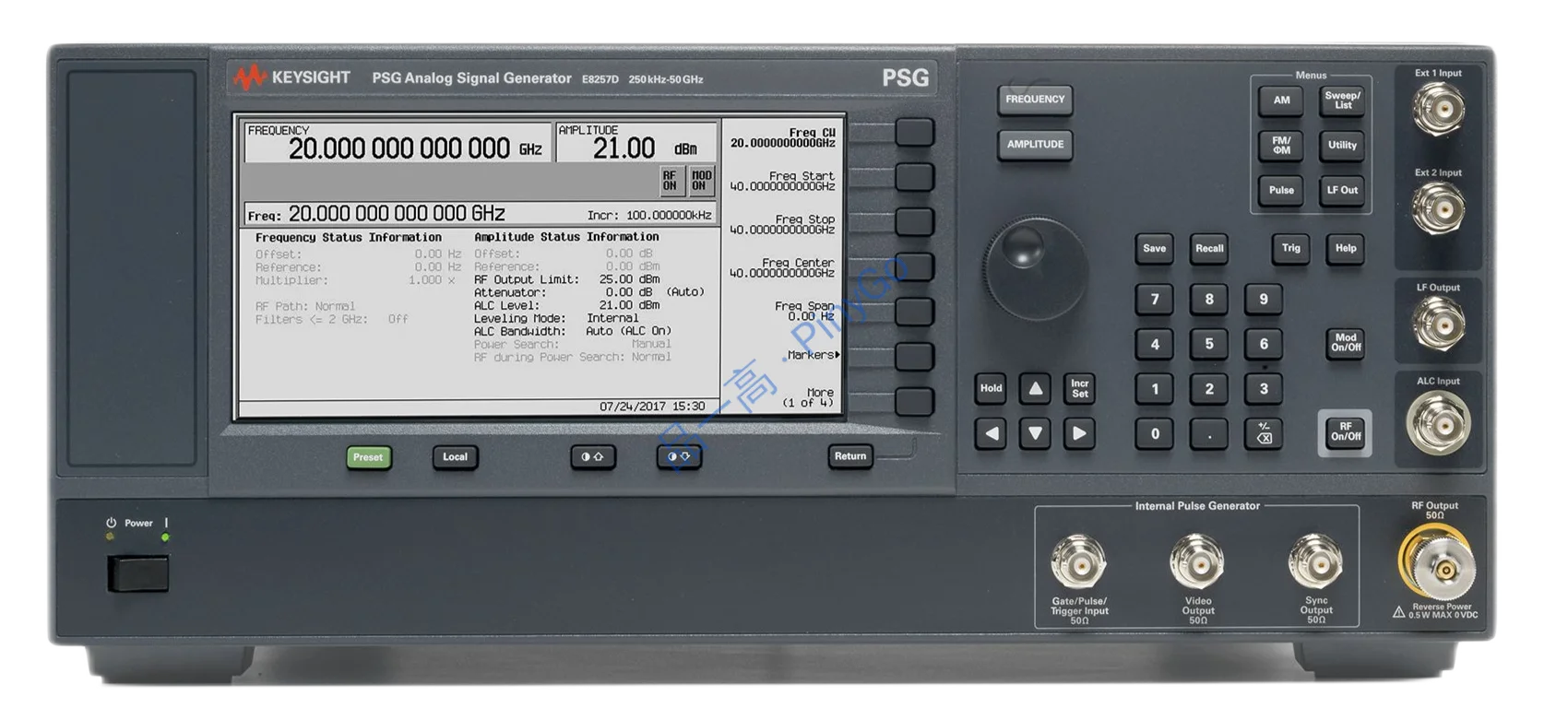Click the Ext 2 Input connector
1568x720 pixels.
coord(1439,208)
